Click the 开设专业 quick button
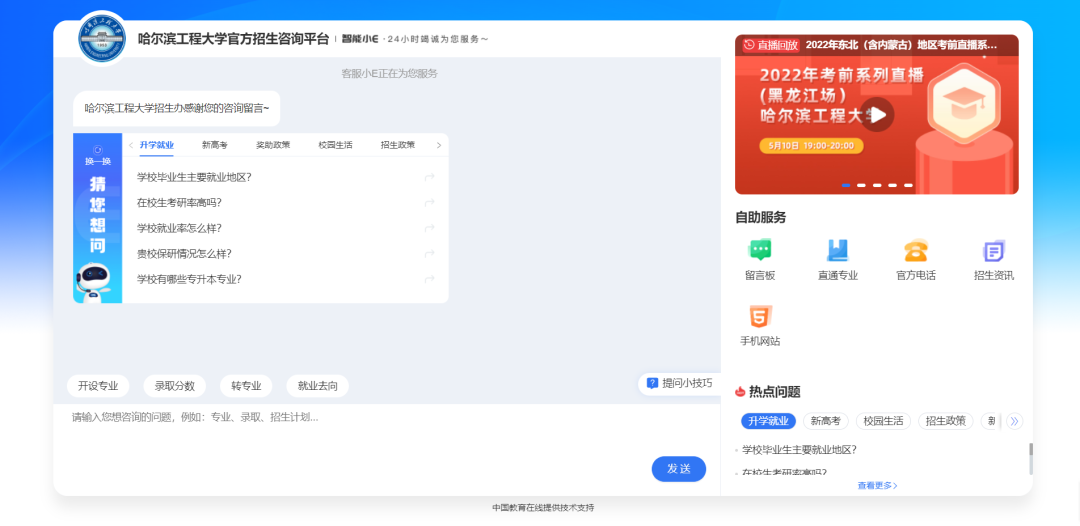1080x526 pixels. (x=98, y=386)
